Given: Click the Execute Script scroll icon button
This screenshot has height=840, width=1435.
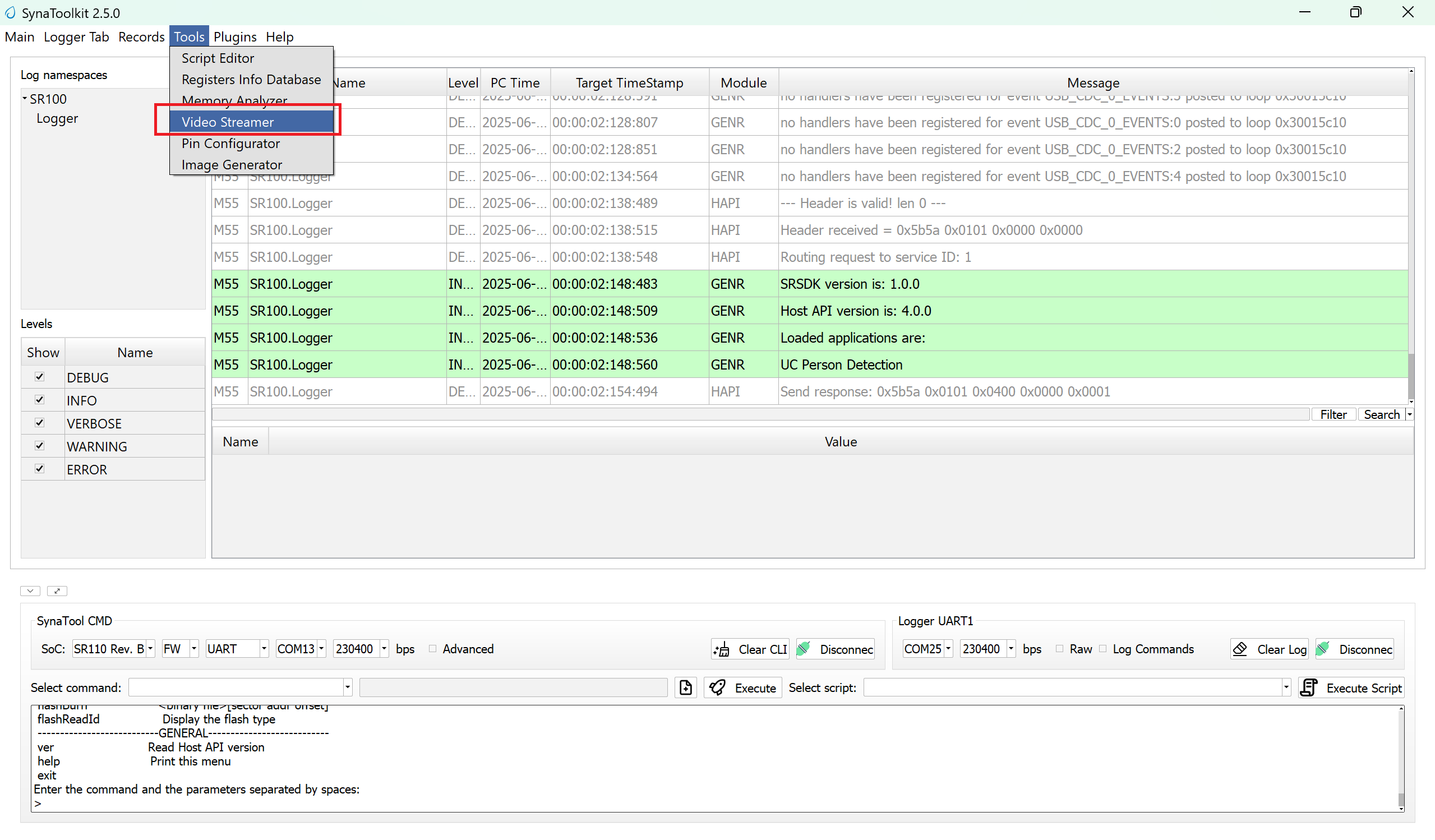Looking at the screenshot, I should 1351,687.
